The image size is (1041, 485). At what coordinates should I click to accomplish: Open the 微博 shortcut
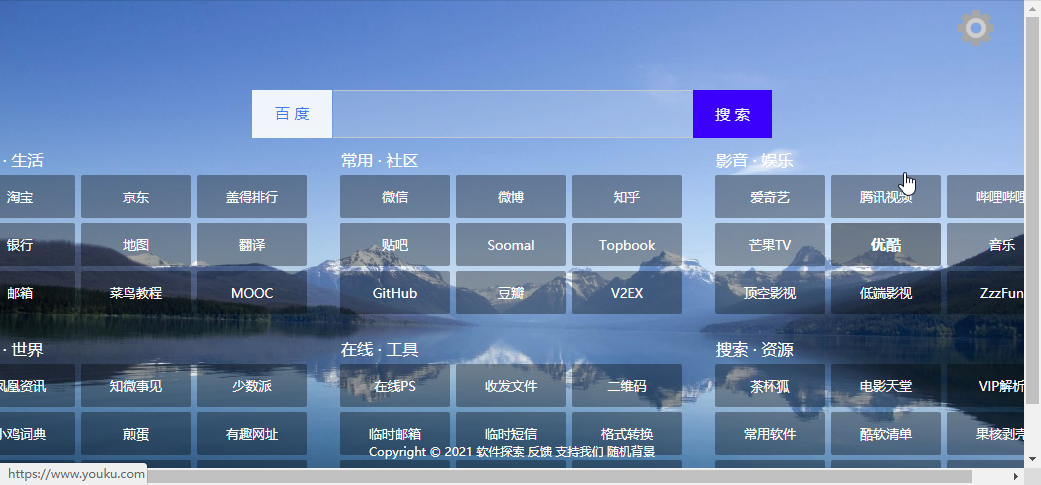pos(511,196)
